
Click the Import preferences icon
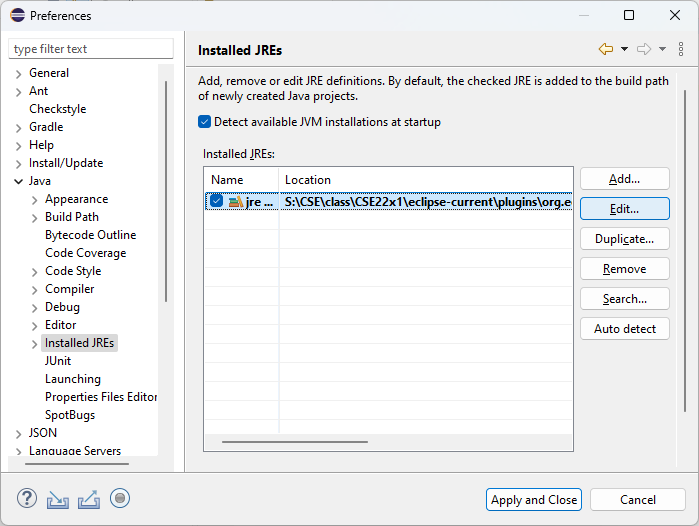pos(58,499)
